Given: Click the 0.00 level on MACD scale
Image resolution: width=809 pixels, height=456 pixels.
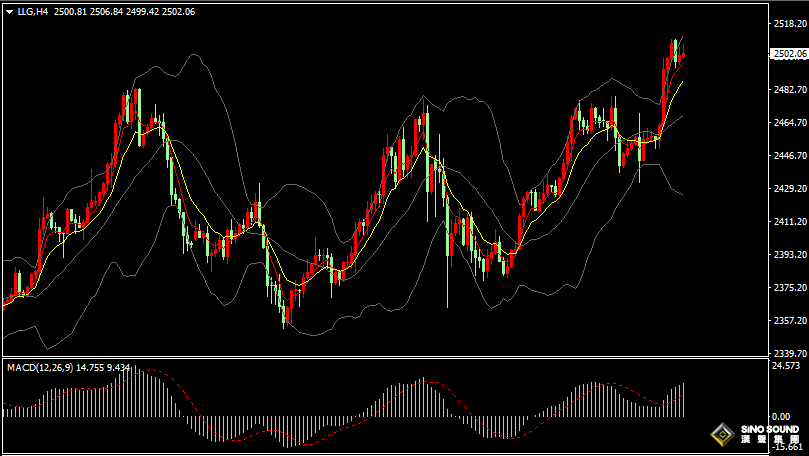Looking at the screenshot, I should pos(782,414).
